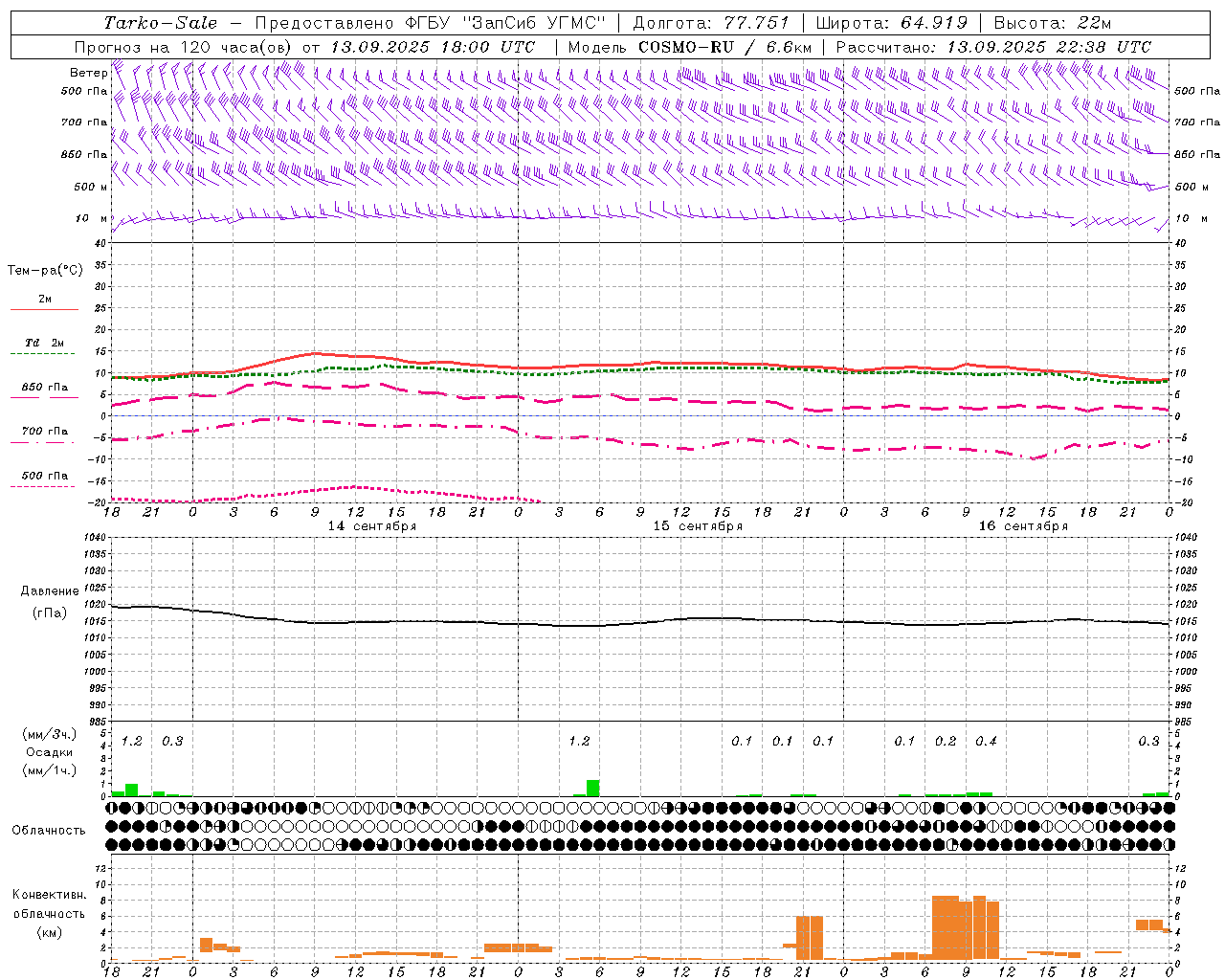Click the "(гПа)" unit label under Давление

(50, 612)
